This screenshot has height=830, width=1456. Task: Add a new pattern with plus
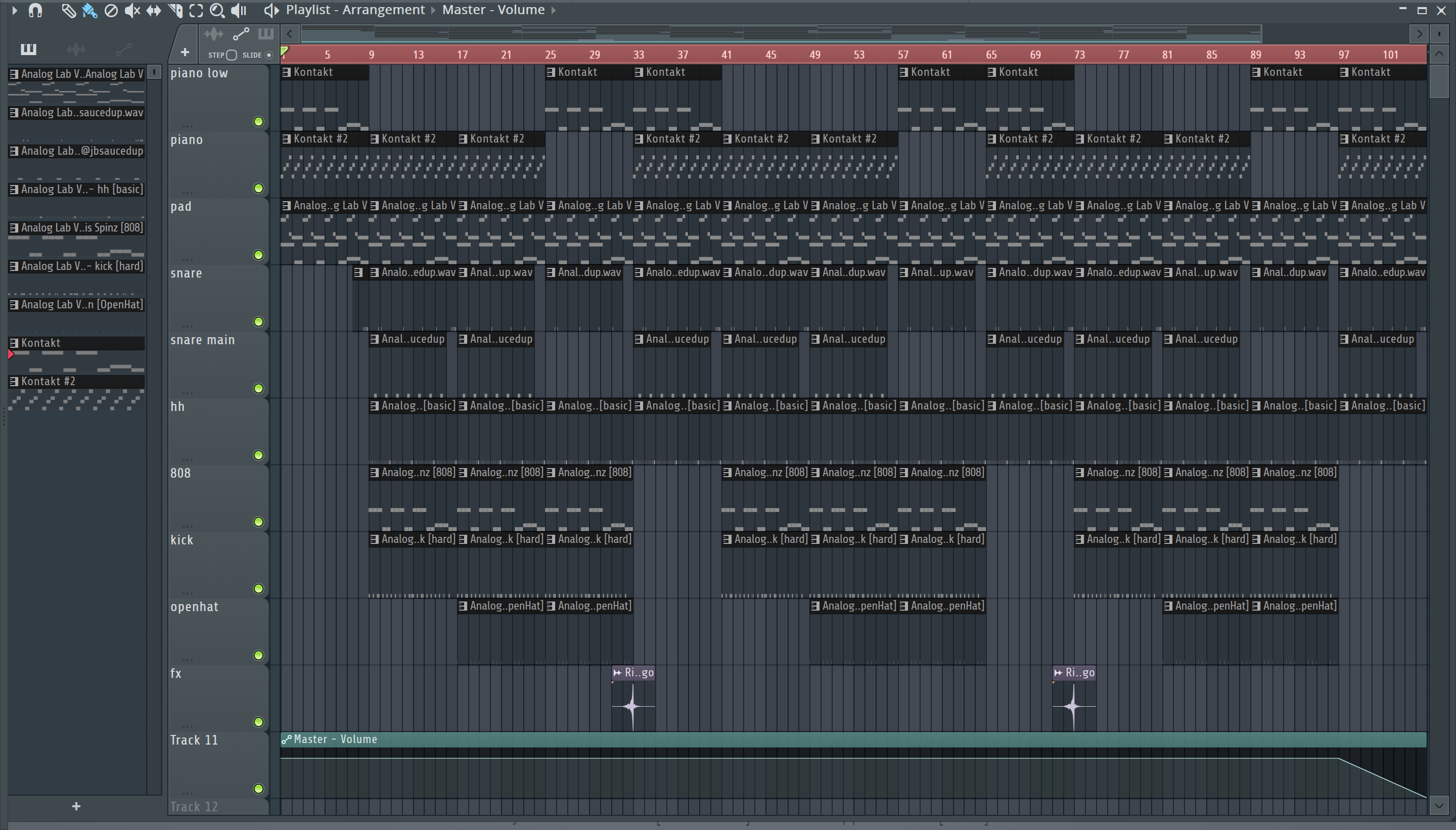click(x=76, y=806)
